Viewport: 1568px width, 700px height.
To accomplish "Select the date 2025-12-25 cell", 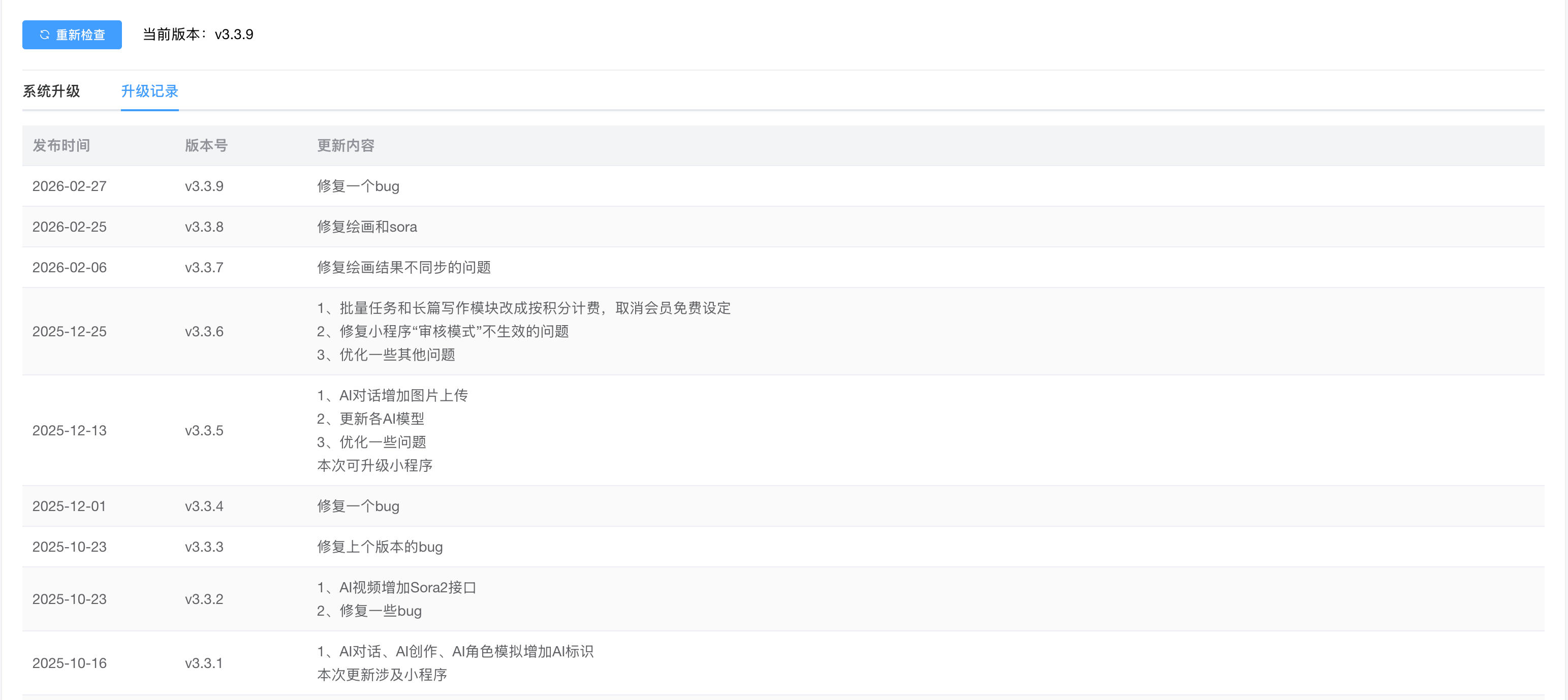I will point(70,332).
